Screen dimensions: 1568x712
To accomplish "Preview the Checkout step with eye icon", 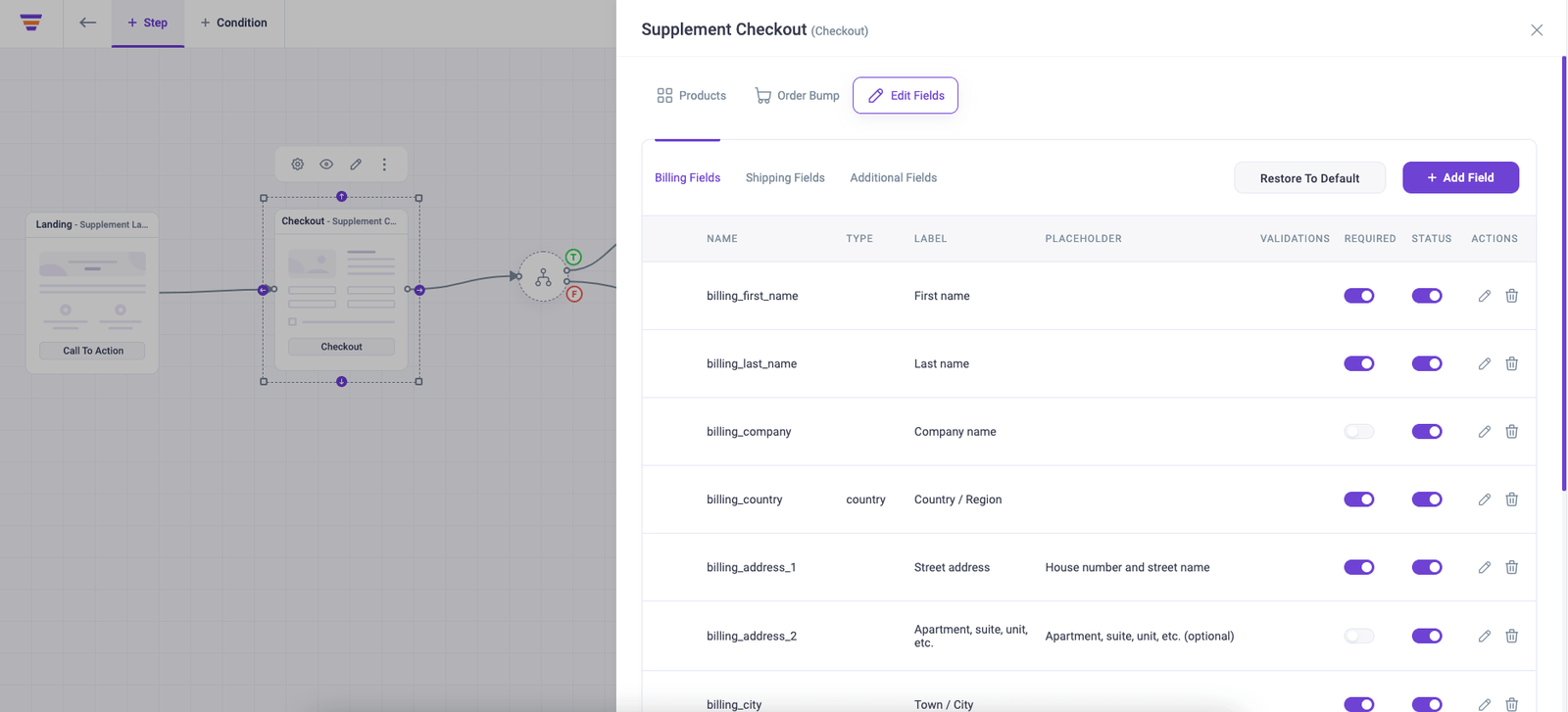I will (x=326, y=165).
